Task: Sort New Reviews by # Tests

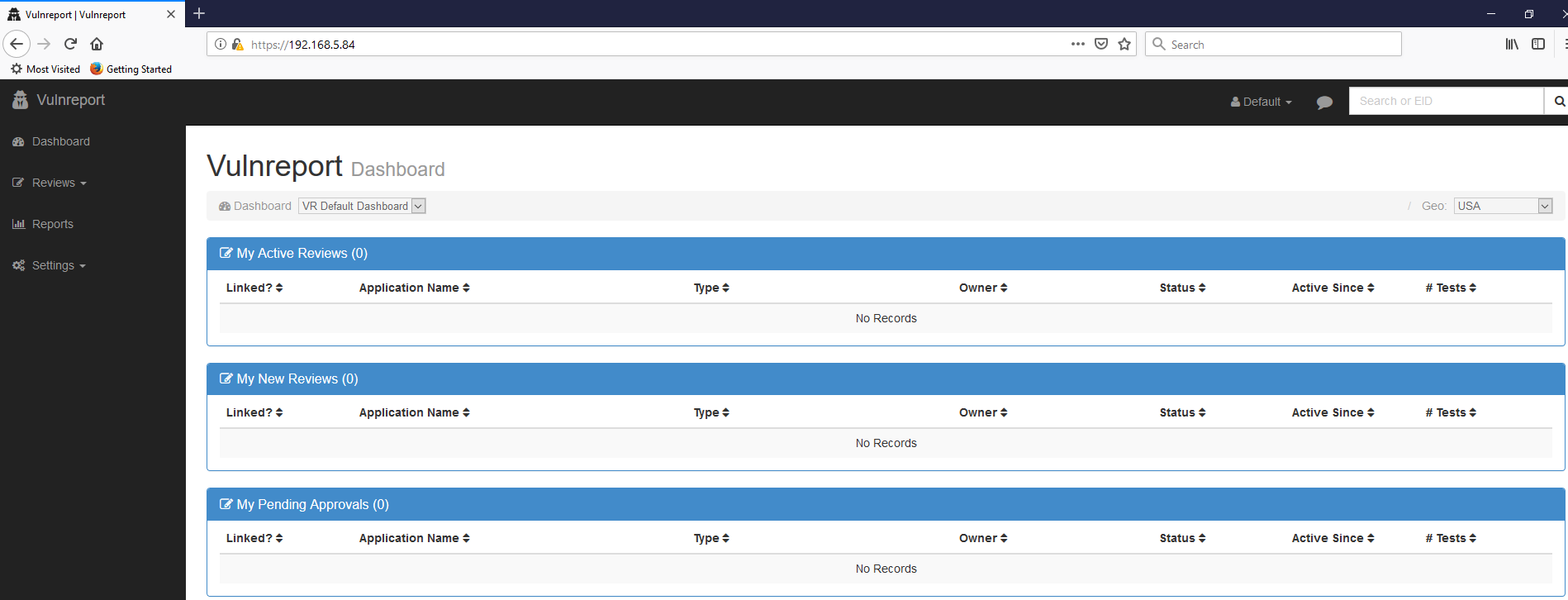Action: pos(1451,412)
